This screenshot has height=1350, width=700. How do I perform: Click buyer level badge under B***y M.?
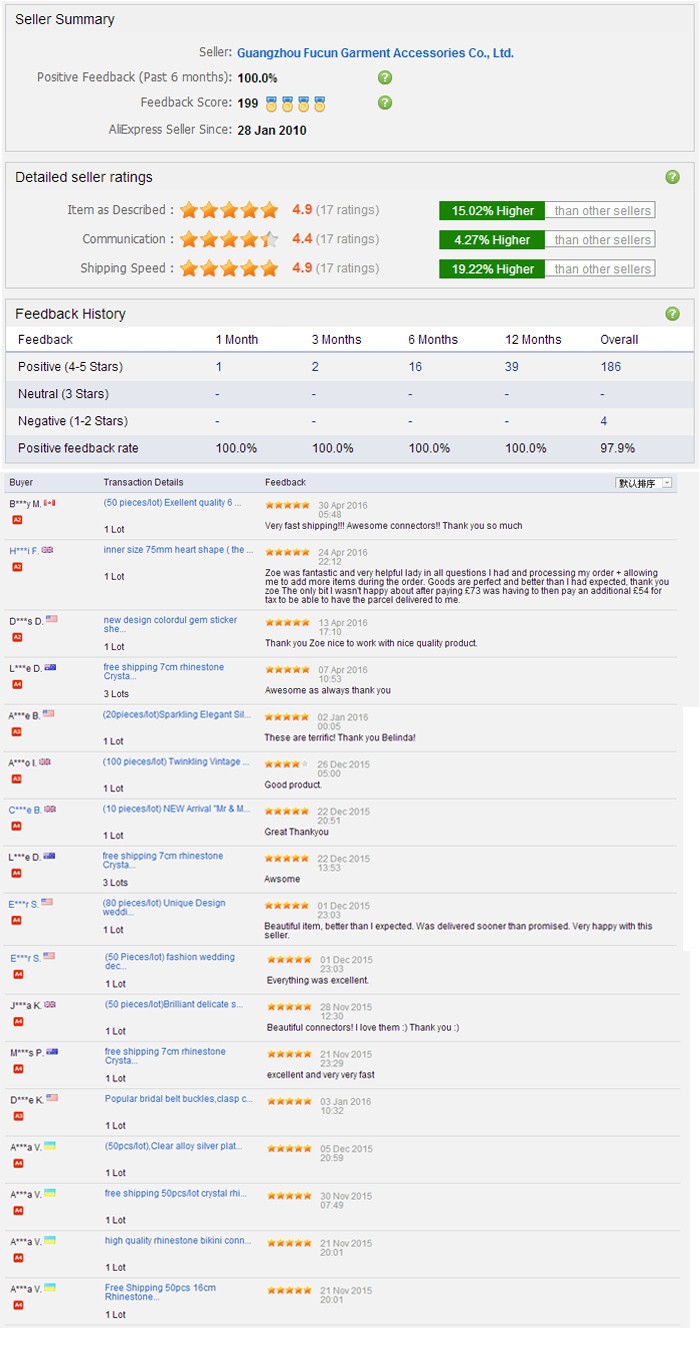17,520
